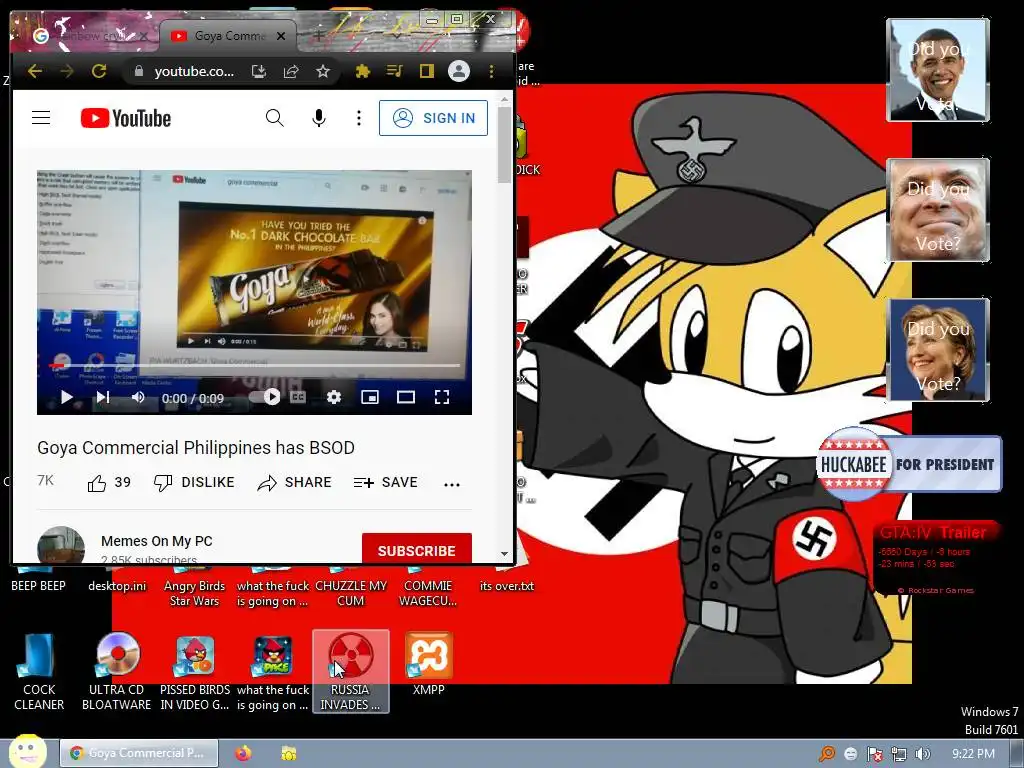
Task: Toggle the Chrome side panel icon
Action: click(x=426, y=71)
